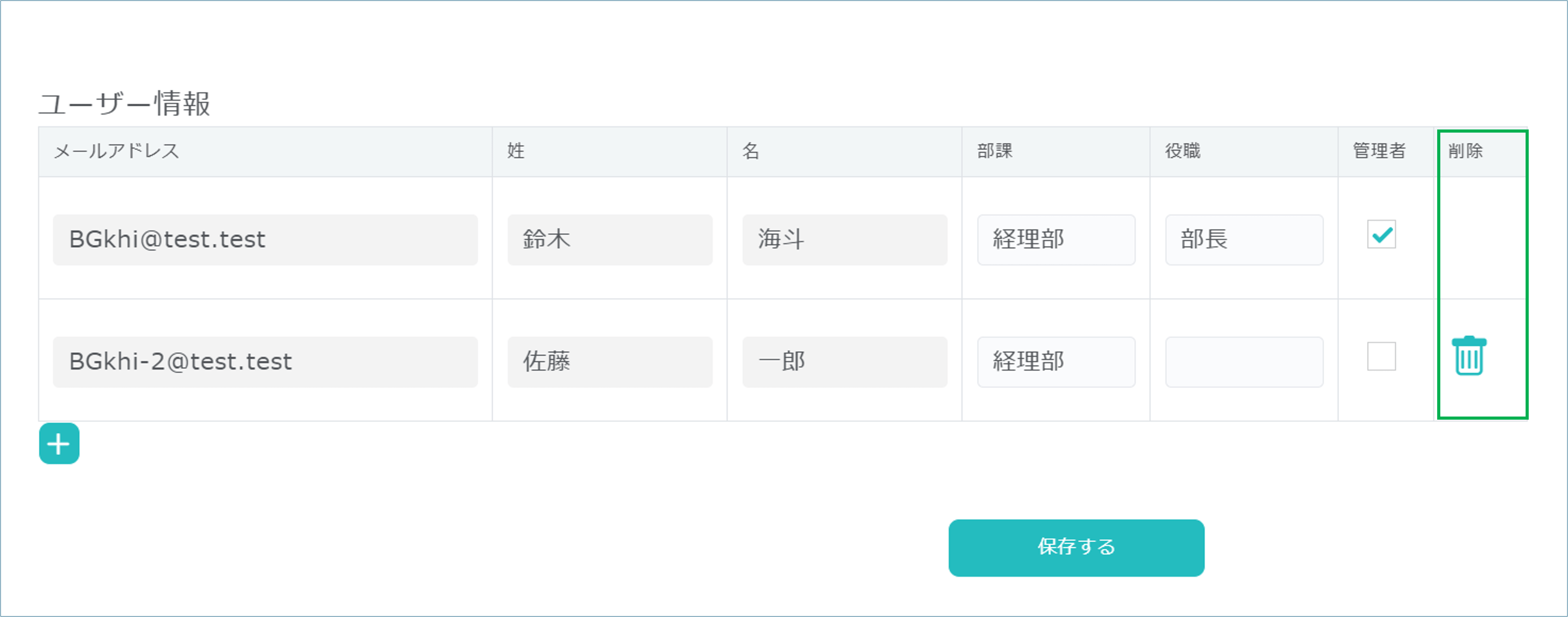The image size is (1568, 617).
Task: Click the メールアドレス column header
Action: pyautogui.click(x=116, y=151)
